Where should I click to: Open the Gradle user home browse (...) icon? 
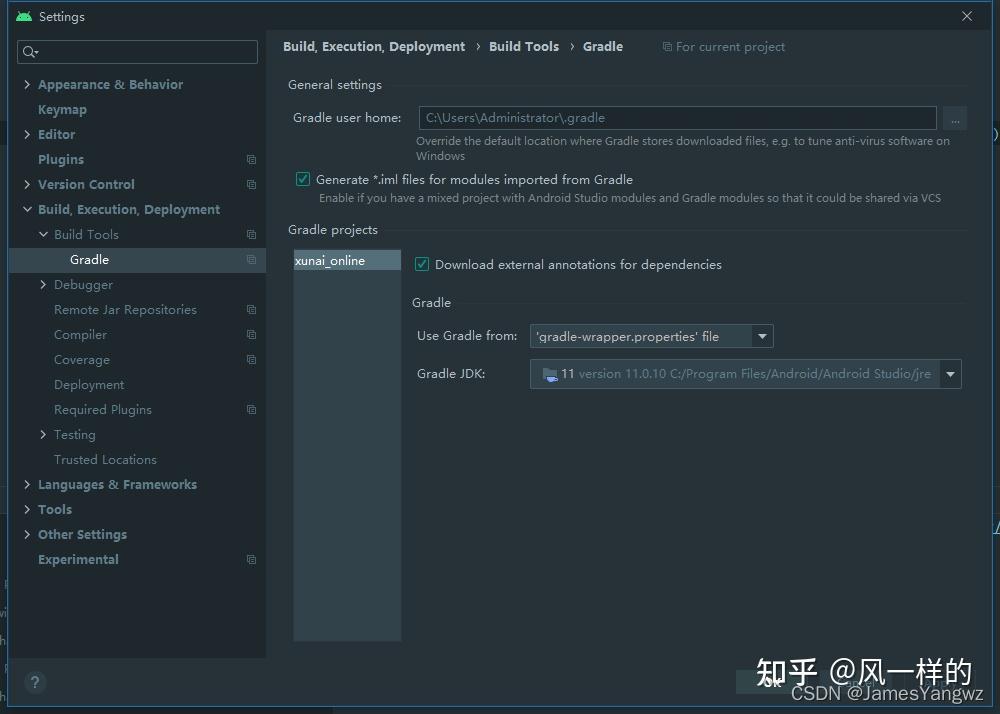tap(955, 118)
